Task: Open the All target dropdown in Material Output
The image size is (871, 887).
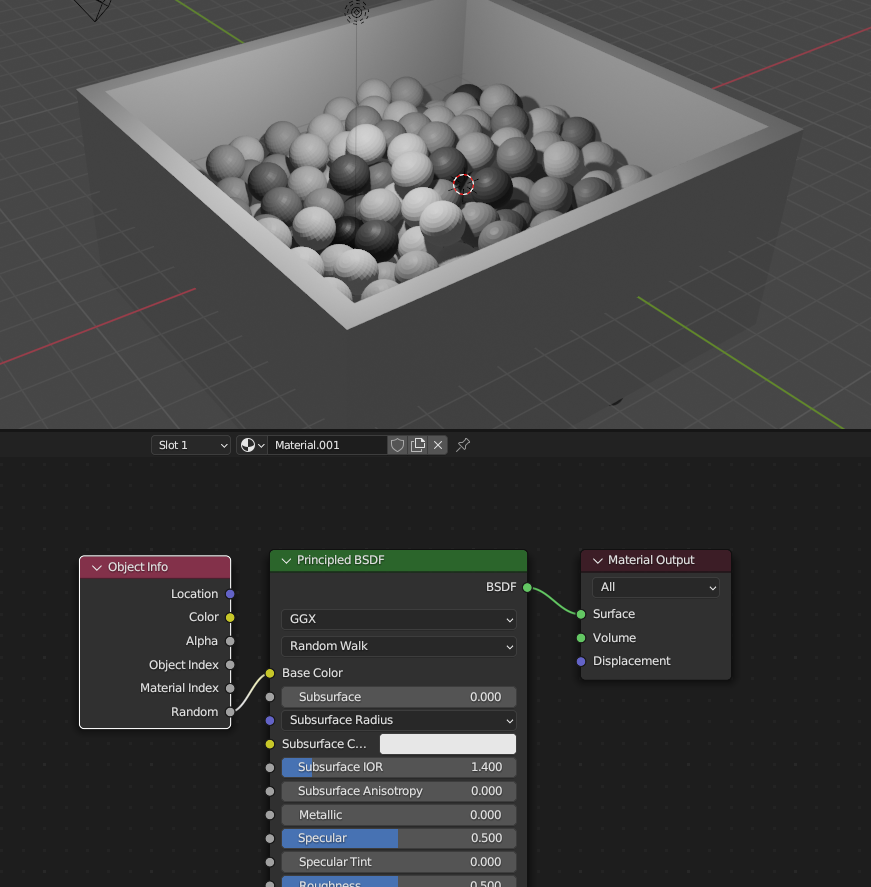Action: [656, 588]
